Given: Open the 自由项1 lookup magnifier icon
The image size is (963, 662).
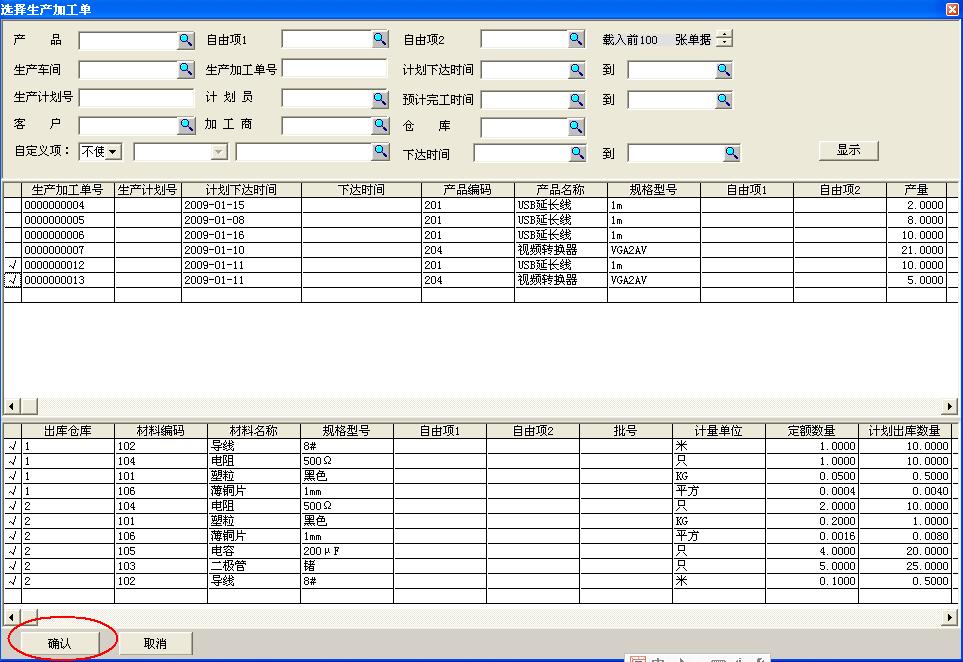Looking at the screenshot, I should pos(381,39).
